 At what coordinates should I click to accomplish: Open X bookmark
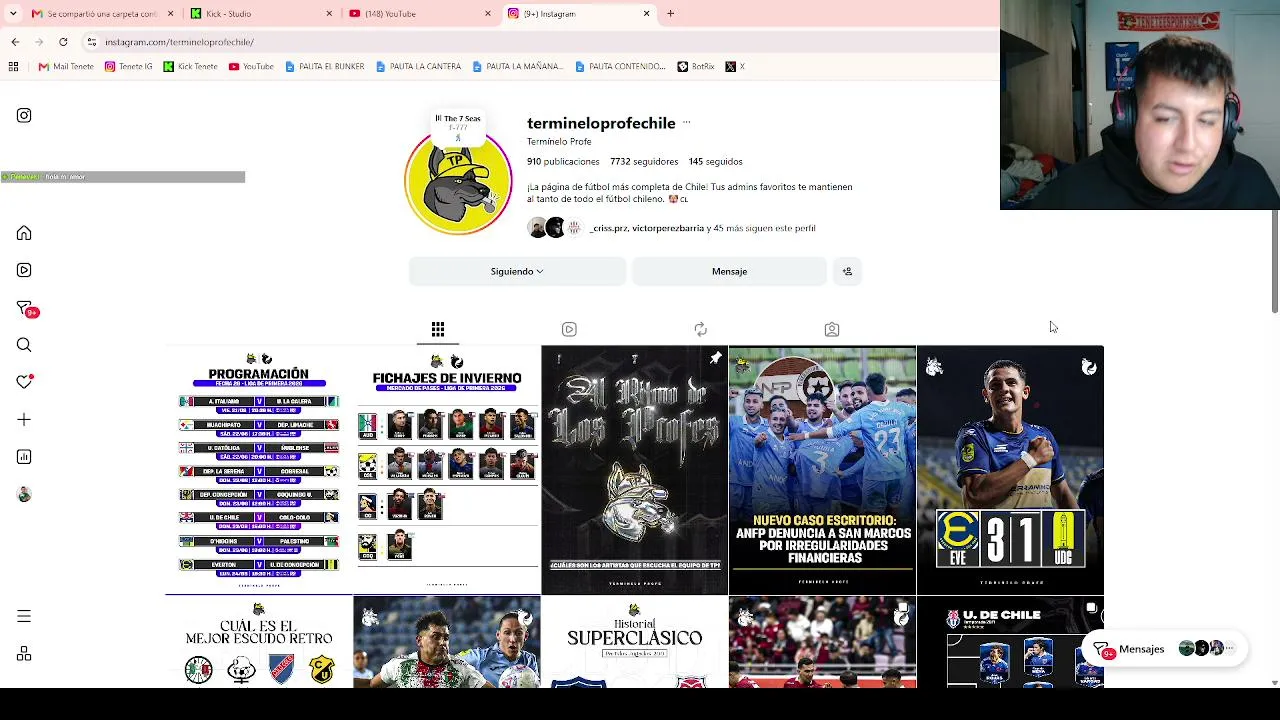click(735, 66)
